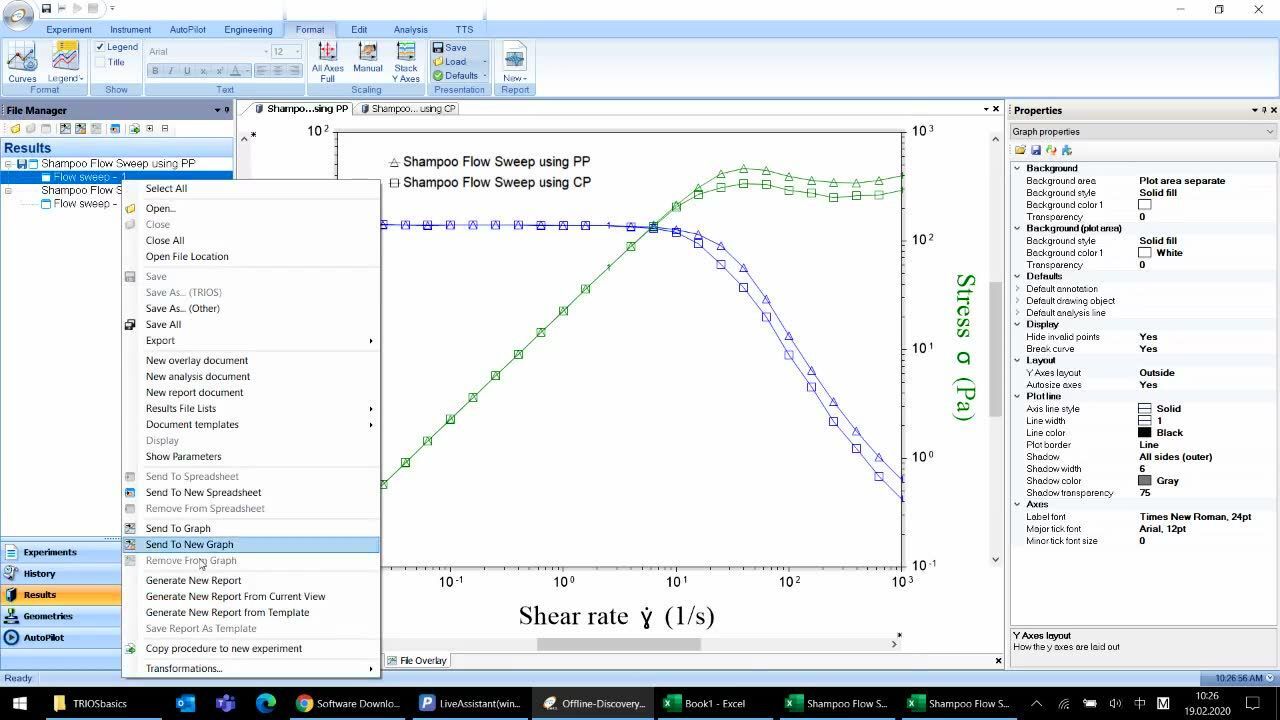Screen dimensions: 1280x720
Task: Click the save icon in Properties toolbar
Action: click(1036, 150)
